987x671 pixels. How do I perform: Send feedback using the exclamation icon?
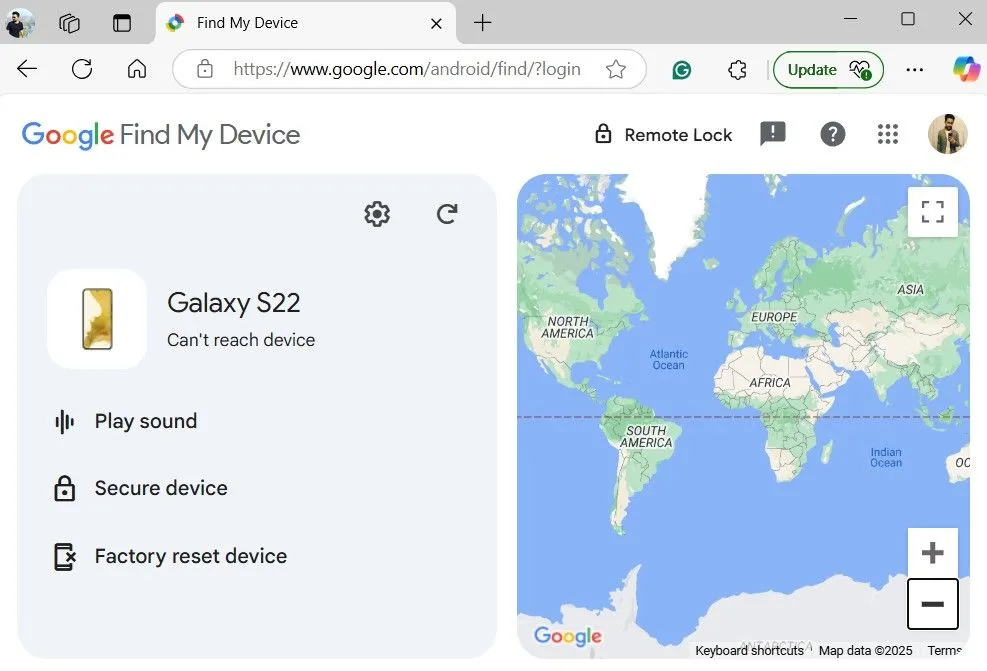(772, 134)
